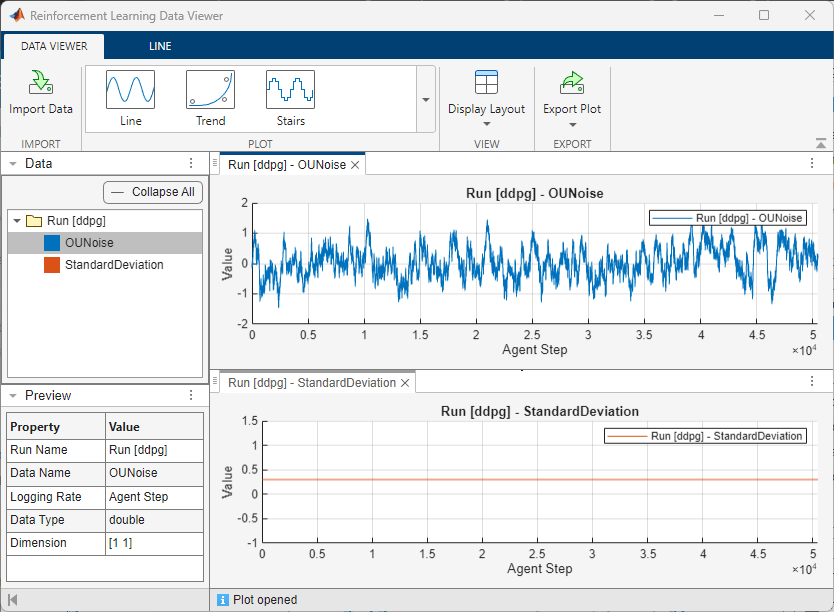Open Data panel three-dot options menu
The height and width of the screenshot is (612, 834).
click(191, 163)
